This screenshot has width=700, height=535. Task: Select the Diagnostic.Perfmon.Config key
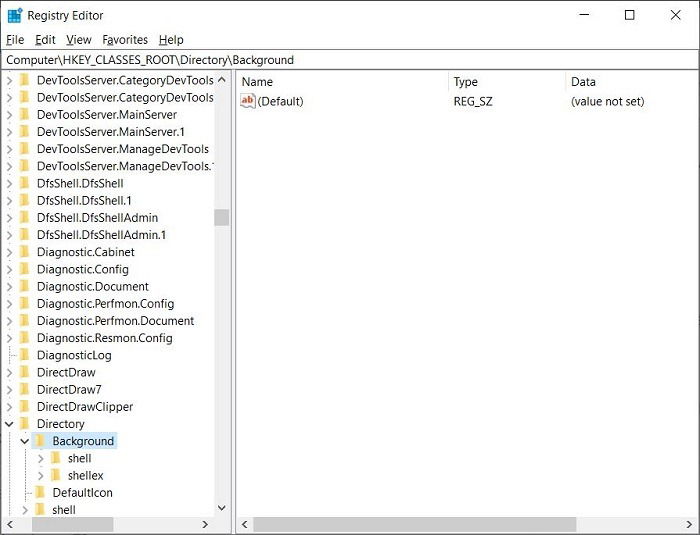pyautogui.click(x=105, y=304)
